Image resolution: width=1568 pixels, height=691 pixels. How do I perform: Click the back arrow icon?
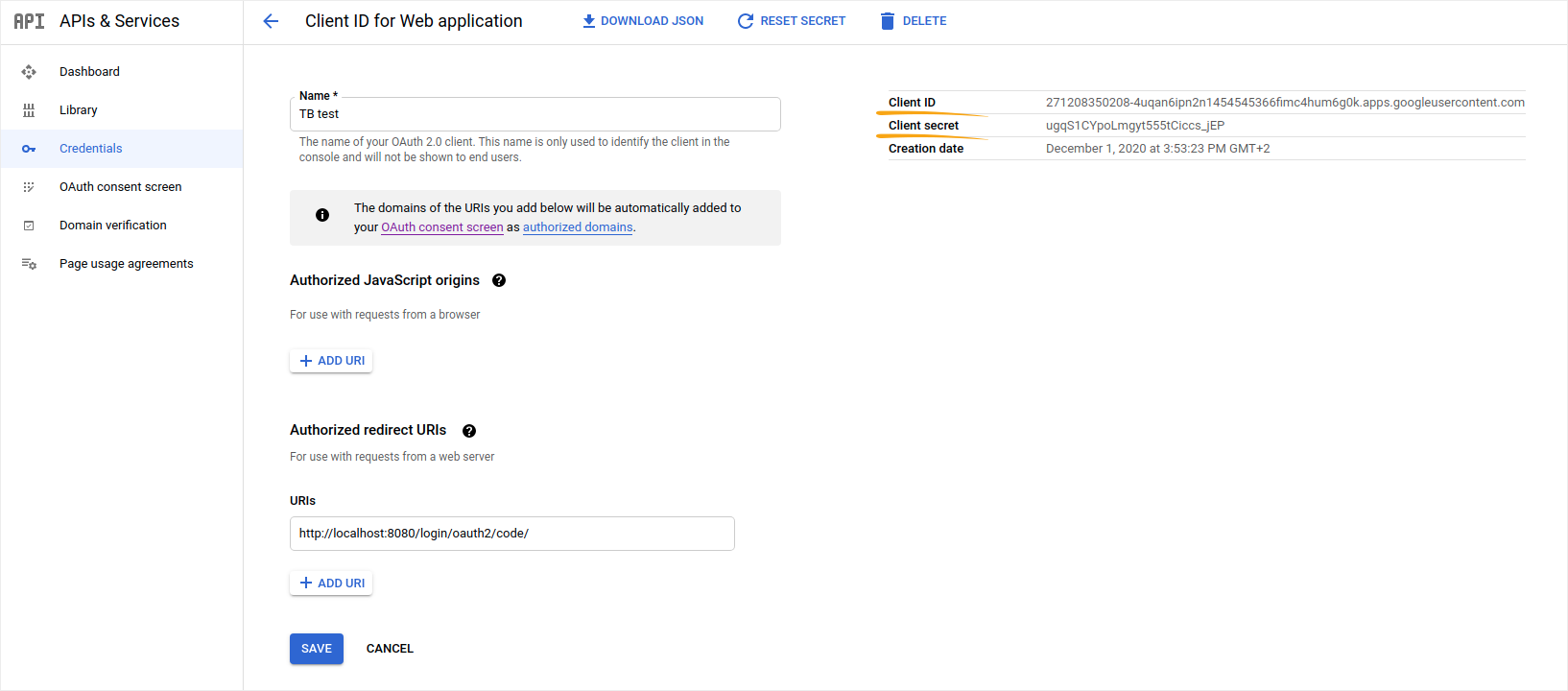pos(271,21)
